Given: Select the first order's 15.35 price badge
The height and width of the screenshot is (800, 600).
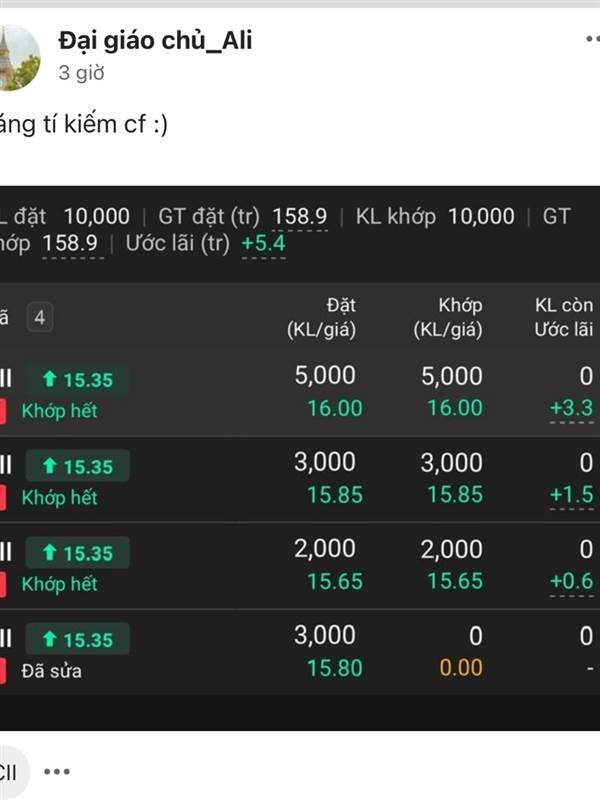Looking at the screenshot, I should tap(77, 380).
